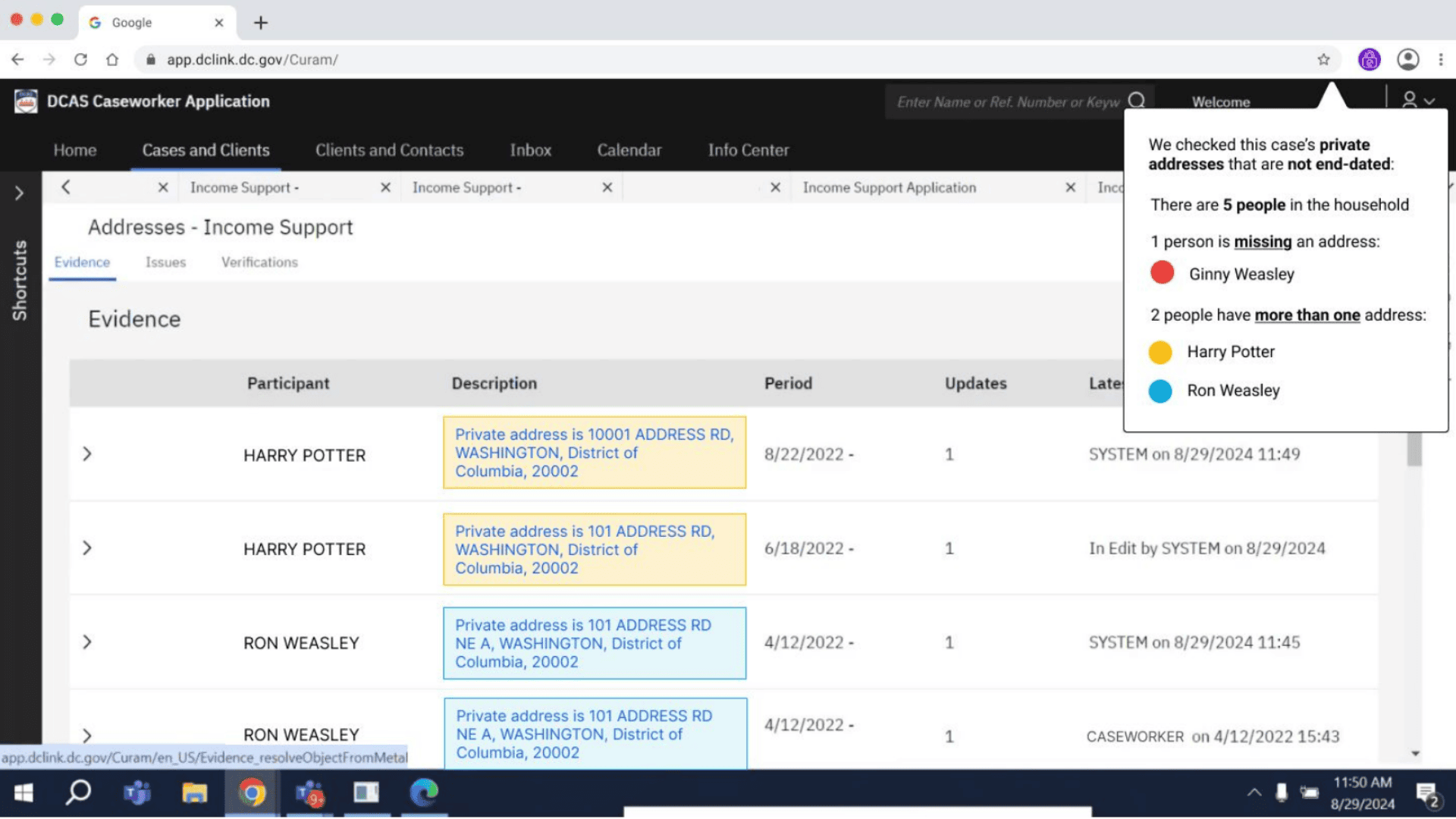Open the 10001 ADDRESS RD private address link
The image size is (1456, 819).
[595, 453]
